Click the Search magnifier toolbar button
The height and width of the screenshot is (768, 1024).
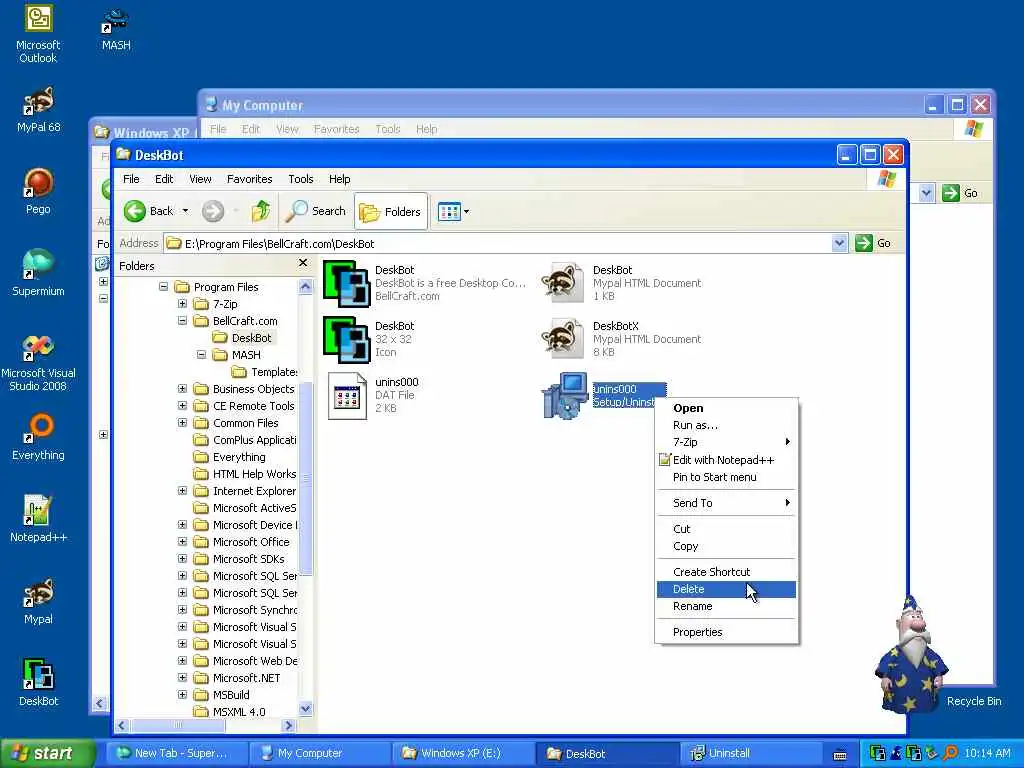[x=316, y=211]
